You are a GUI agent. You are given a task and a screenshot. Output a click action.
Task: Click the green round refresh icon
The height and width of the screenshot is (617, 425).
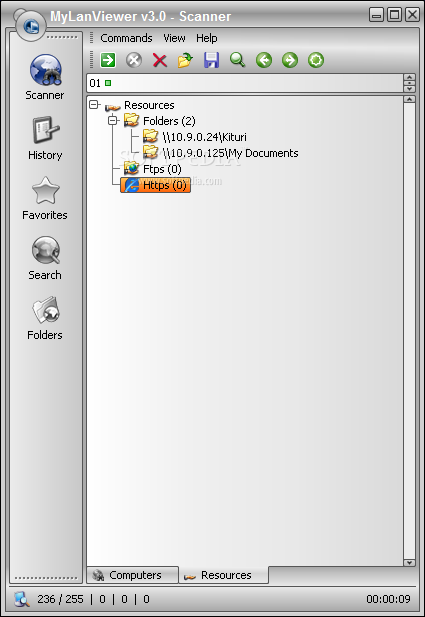pos(316,60)
